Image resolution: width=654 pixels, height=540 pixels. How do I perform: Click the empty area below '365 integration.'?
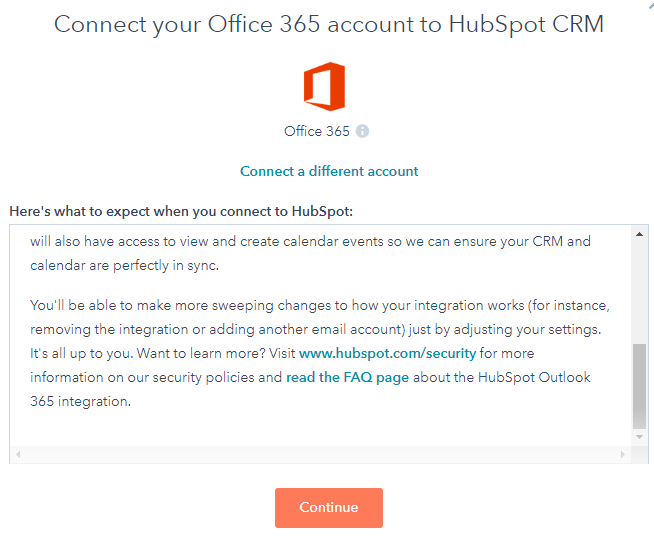[320, 428]
